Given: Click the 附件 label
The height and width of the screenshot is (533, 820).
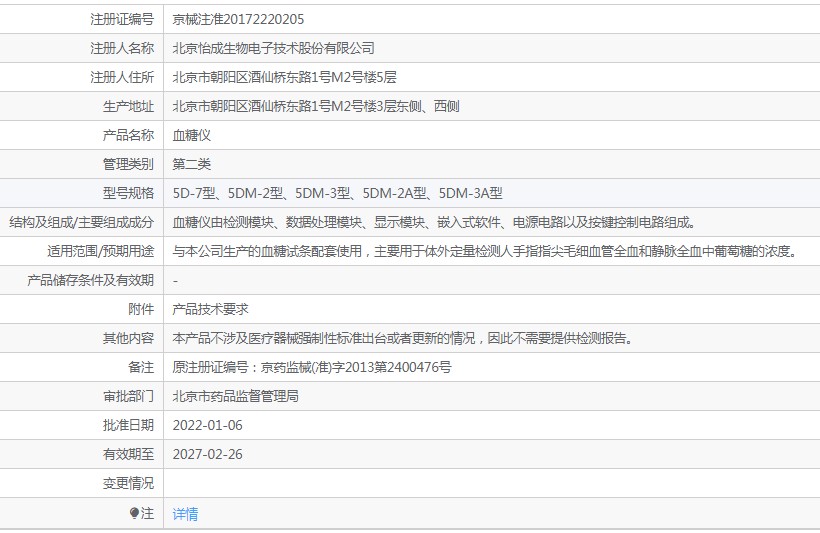Looking at the screenshot, I should (141, 310).
